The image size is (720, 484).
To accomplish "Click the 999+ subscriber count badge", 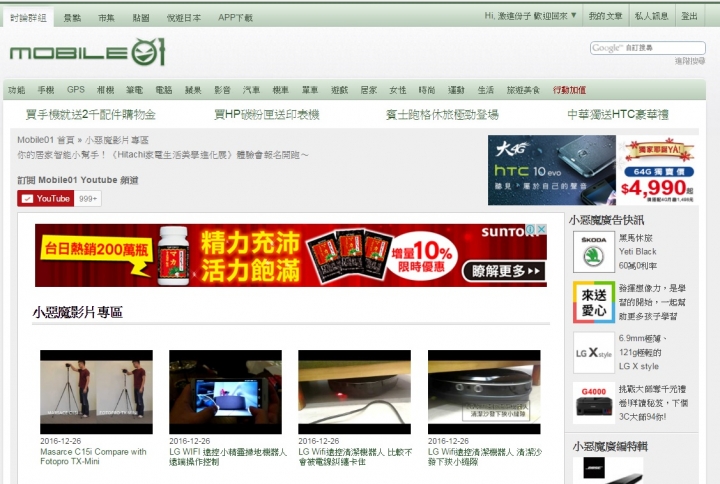I will tap(88, 199).
